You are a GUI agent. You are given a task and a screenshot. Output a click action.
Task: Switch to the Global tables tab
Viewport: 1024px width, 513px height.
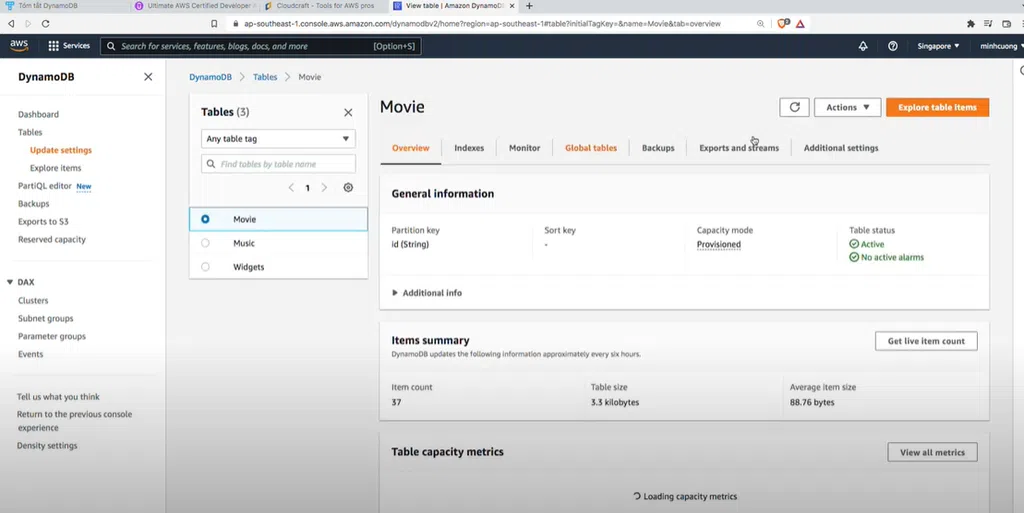[x=591, y=148]
